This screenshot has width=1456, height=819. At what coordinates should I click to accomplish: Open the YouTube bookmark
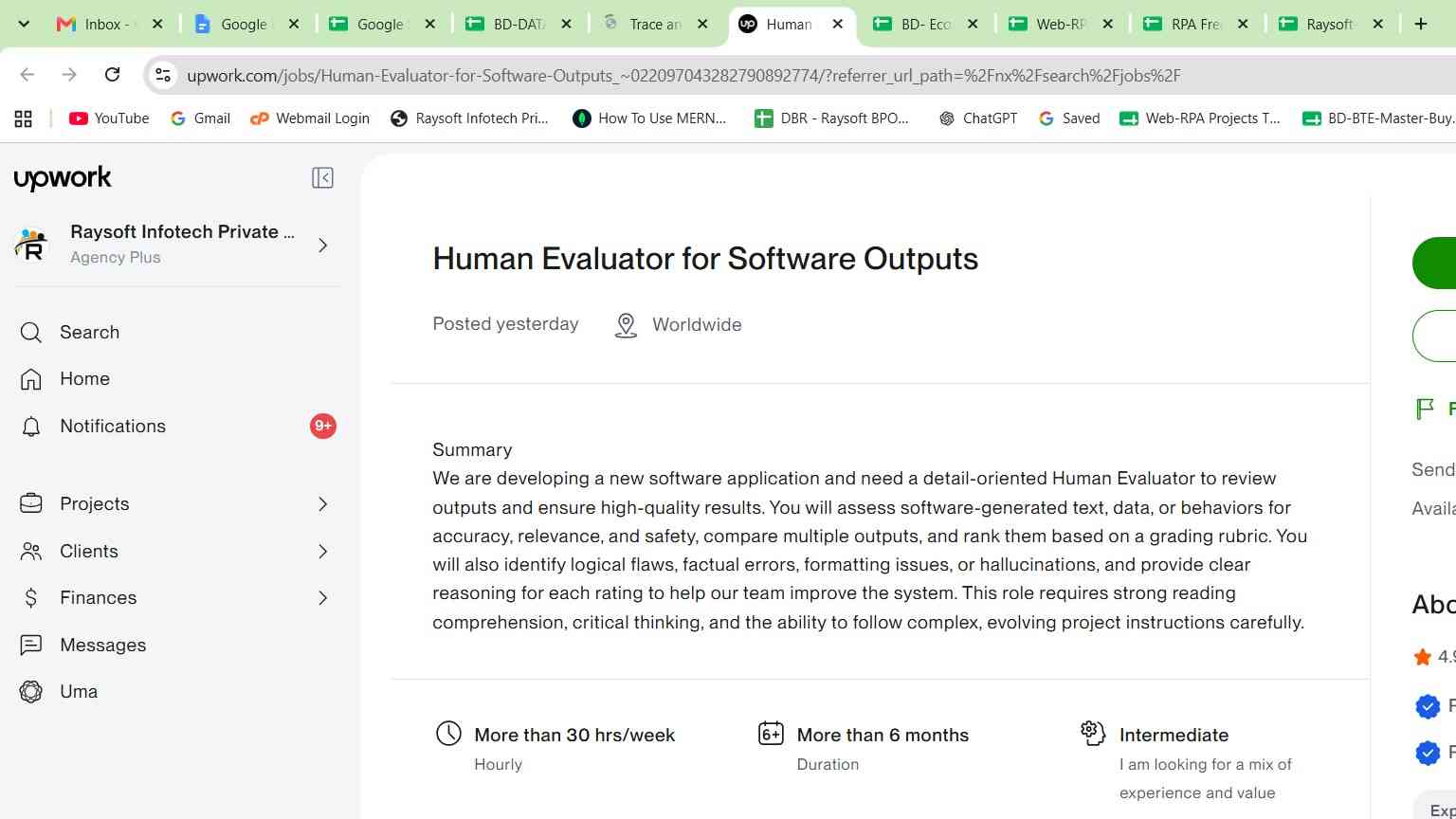109,118
